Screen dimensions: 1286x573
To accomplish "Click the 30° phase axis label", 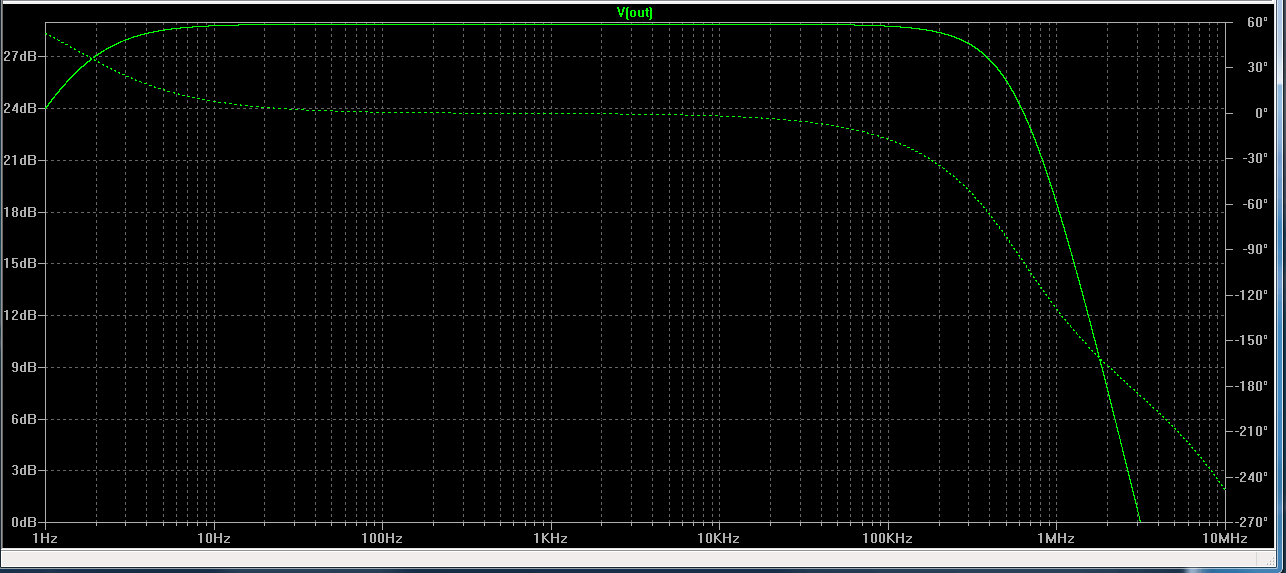I will point(1255,68).
